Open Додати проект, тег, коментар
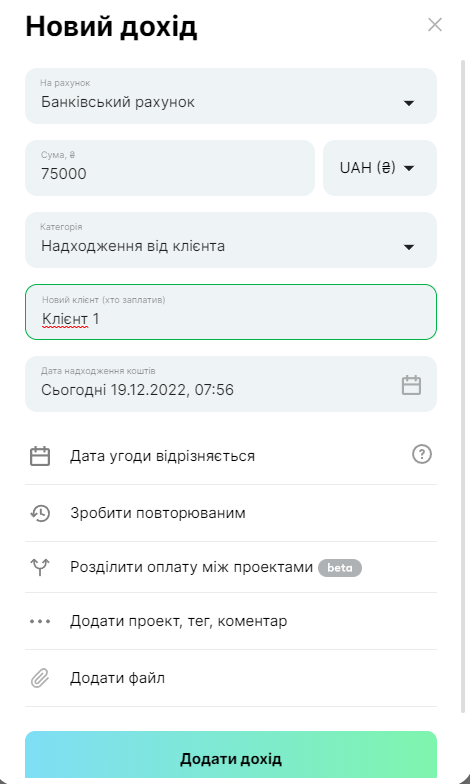Image resolution: width=470 pixels, height=784 pixels. coord(231,622)
